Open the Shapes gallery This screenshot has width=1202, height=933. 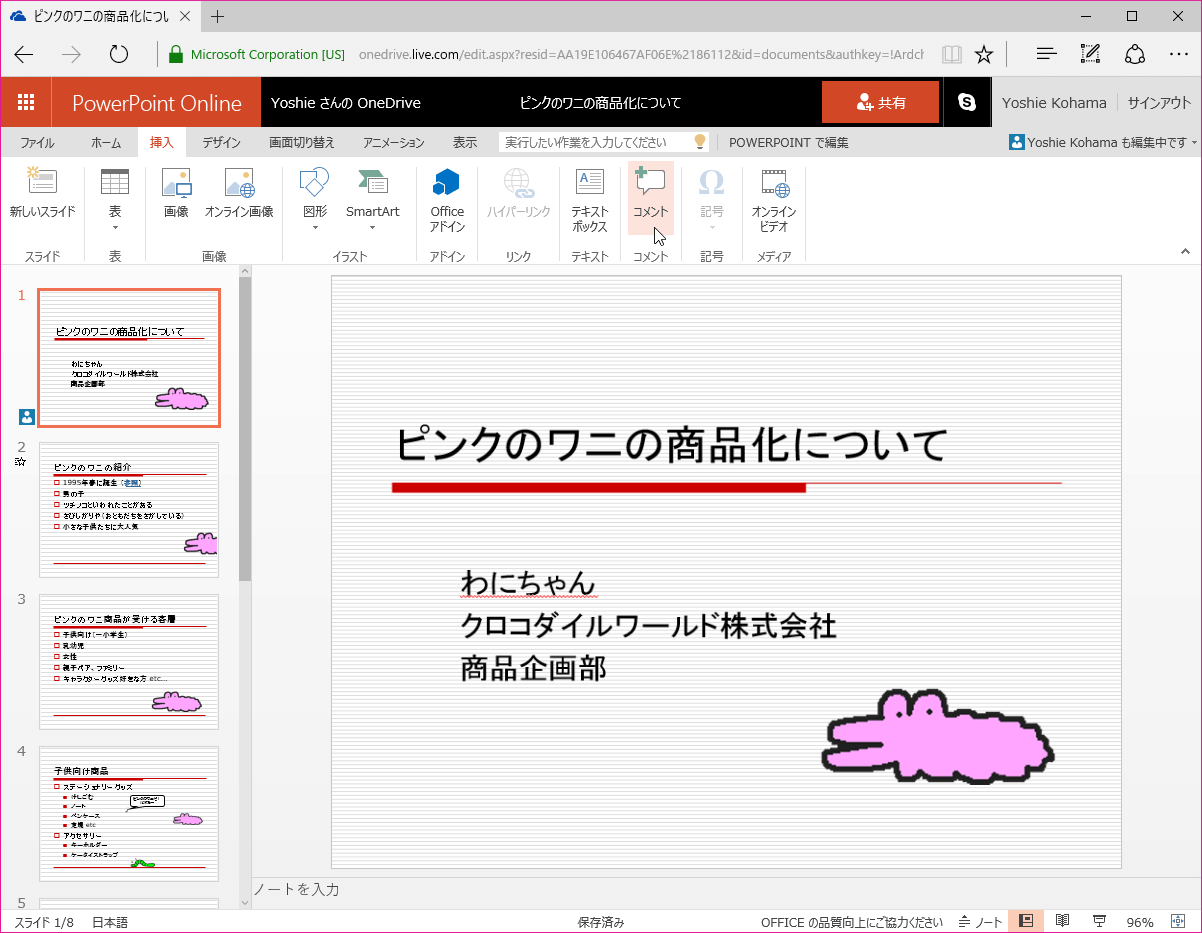pyautogui.click(x=315, y=198)
